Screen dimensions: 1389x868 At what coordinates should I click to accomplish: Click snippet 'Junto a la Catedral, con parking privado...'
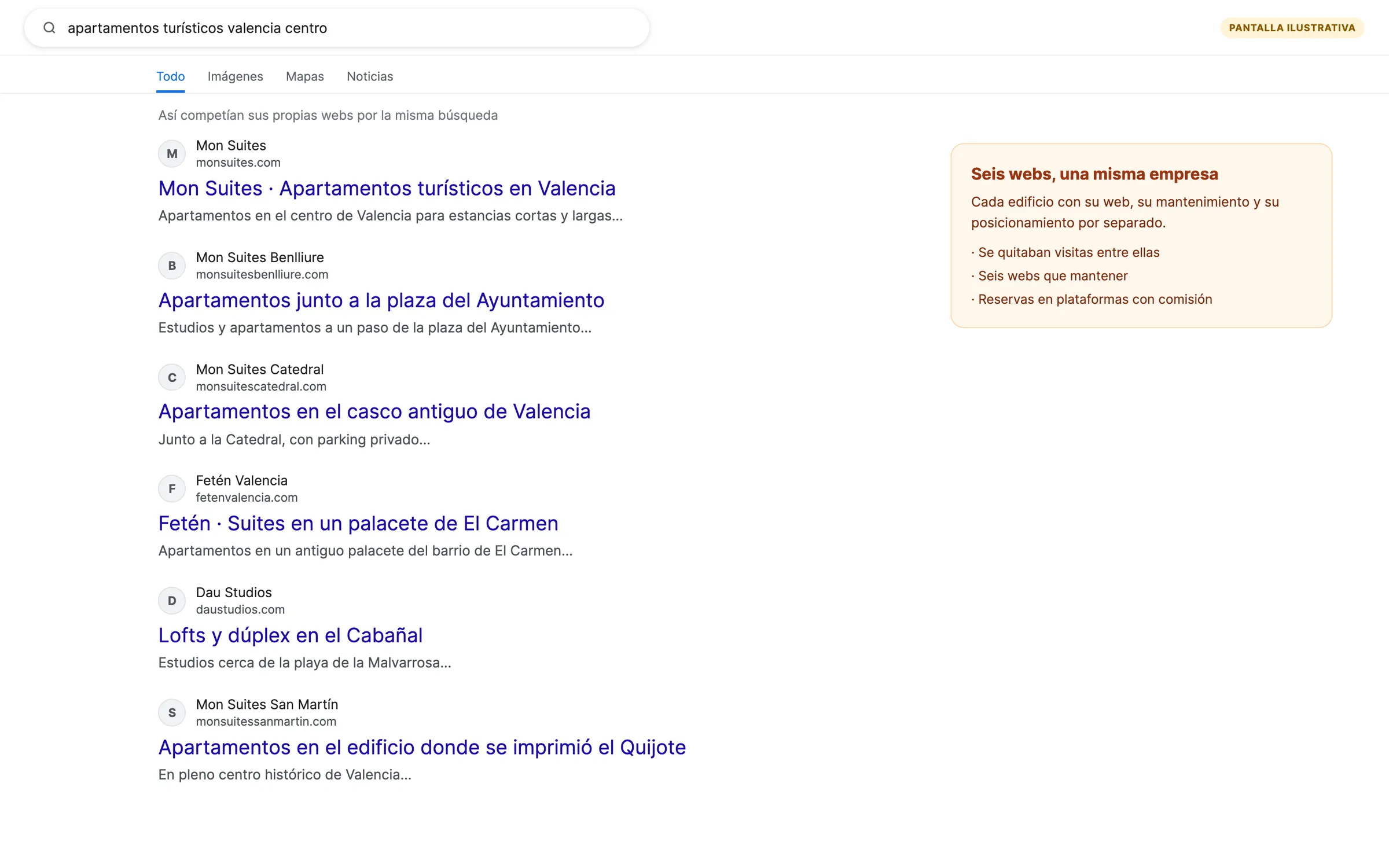[x=294, y=440]
